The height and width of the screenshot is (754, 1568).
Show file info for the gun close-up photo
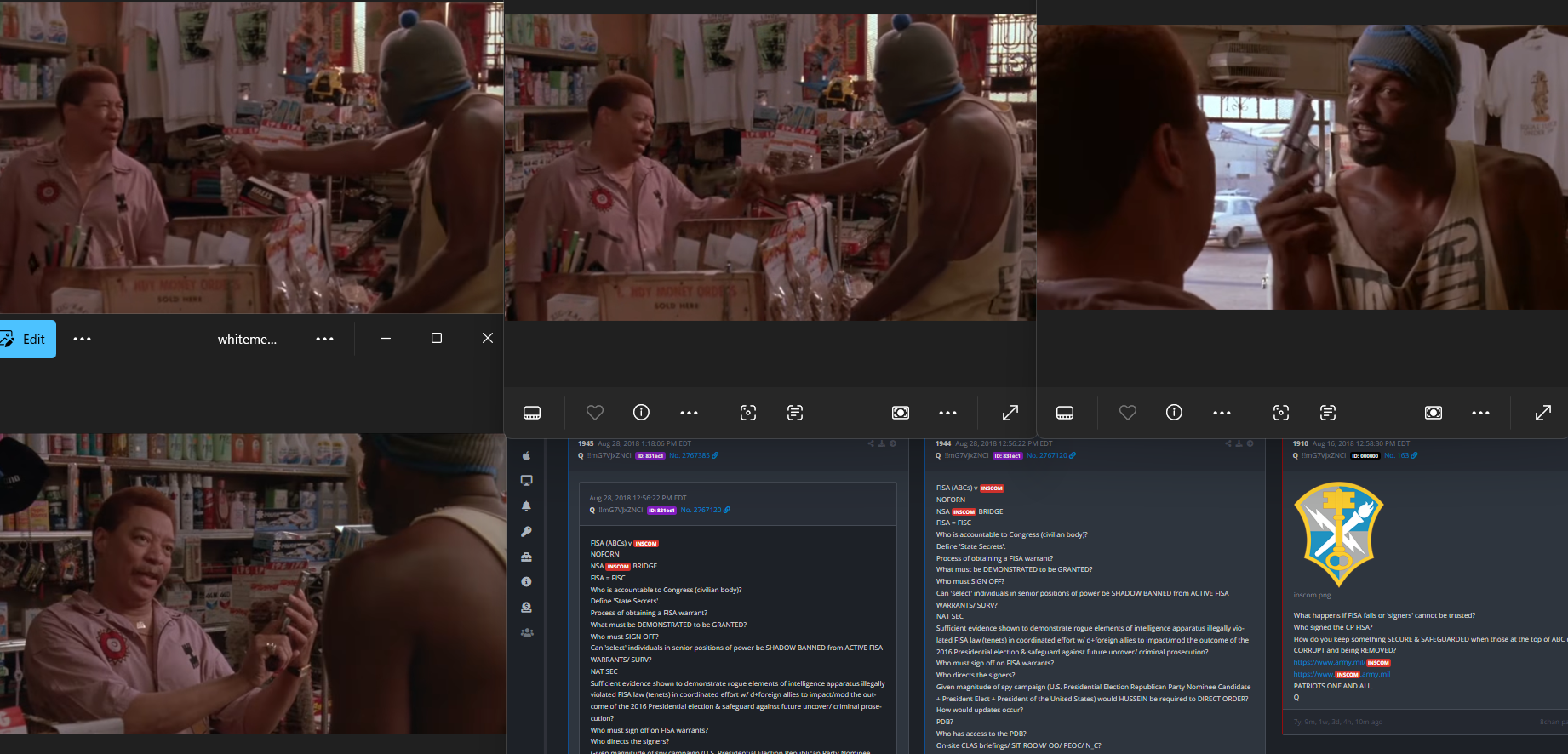pos(1174,413)
